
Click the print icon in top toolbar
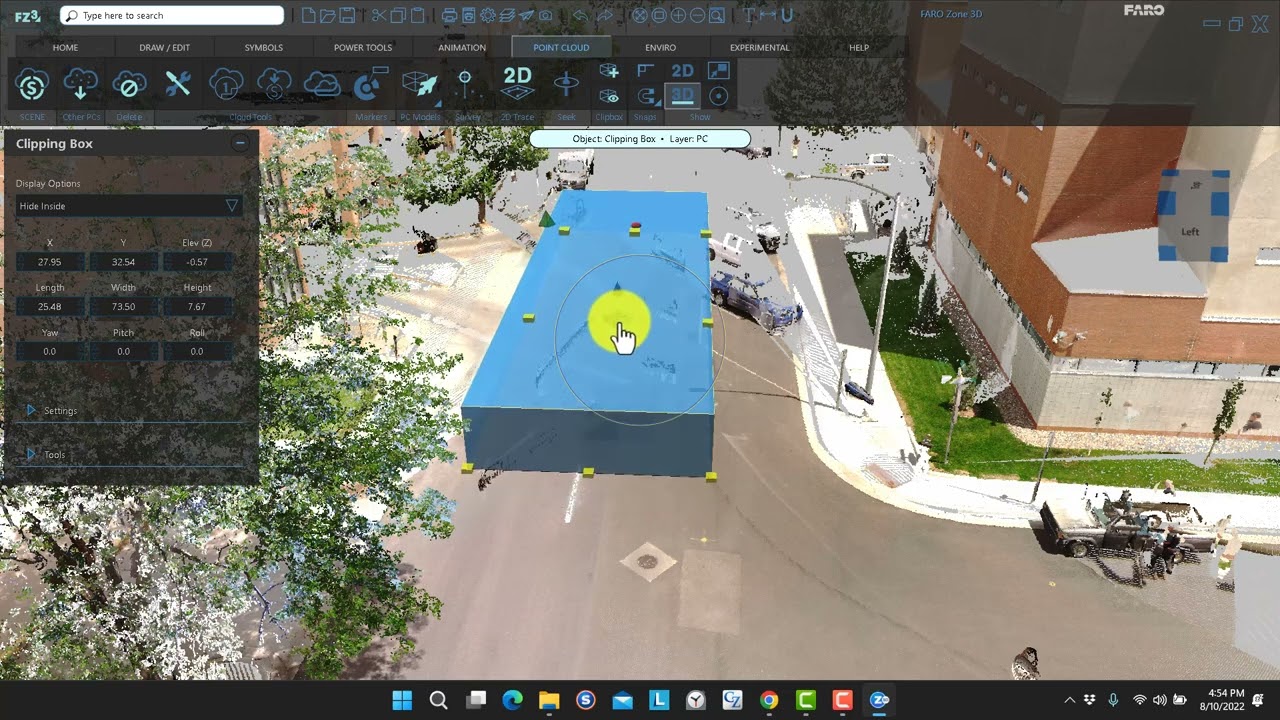(x=450, y=16)
